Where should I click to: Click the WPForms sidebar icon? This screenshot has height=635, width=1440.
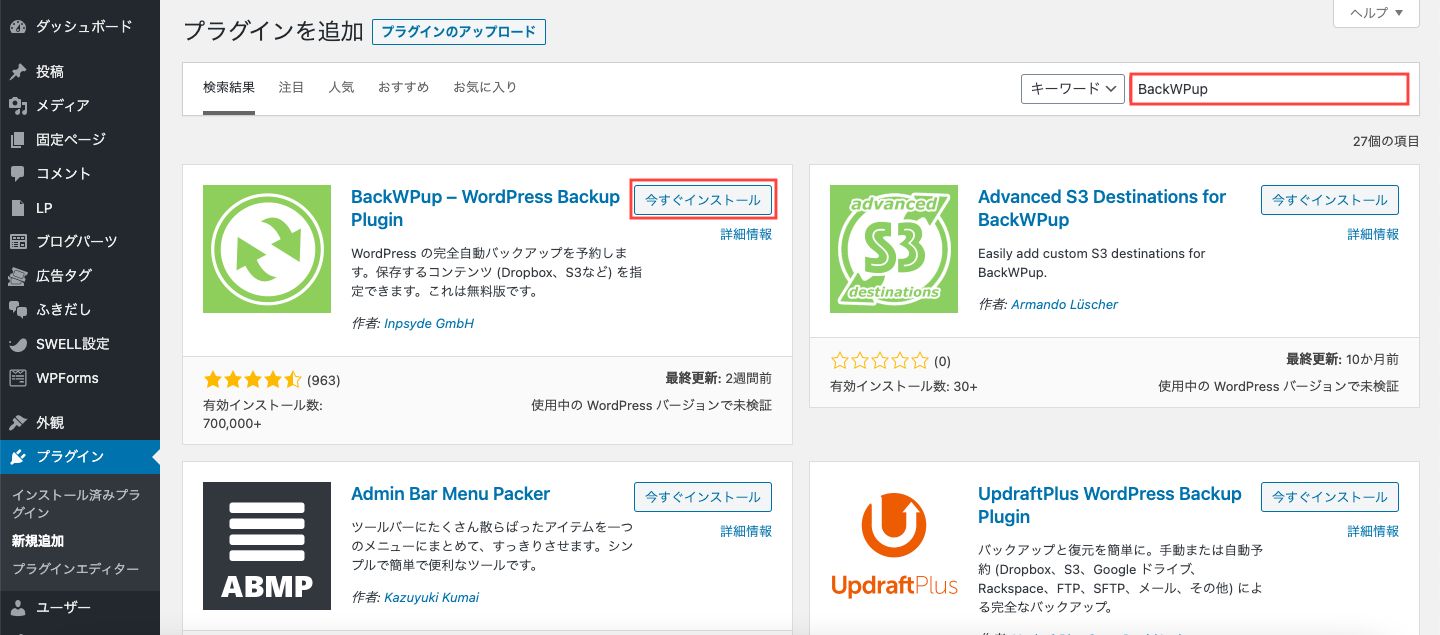[17, 378]
